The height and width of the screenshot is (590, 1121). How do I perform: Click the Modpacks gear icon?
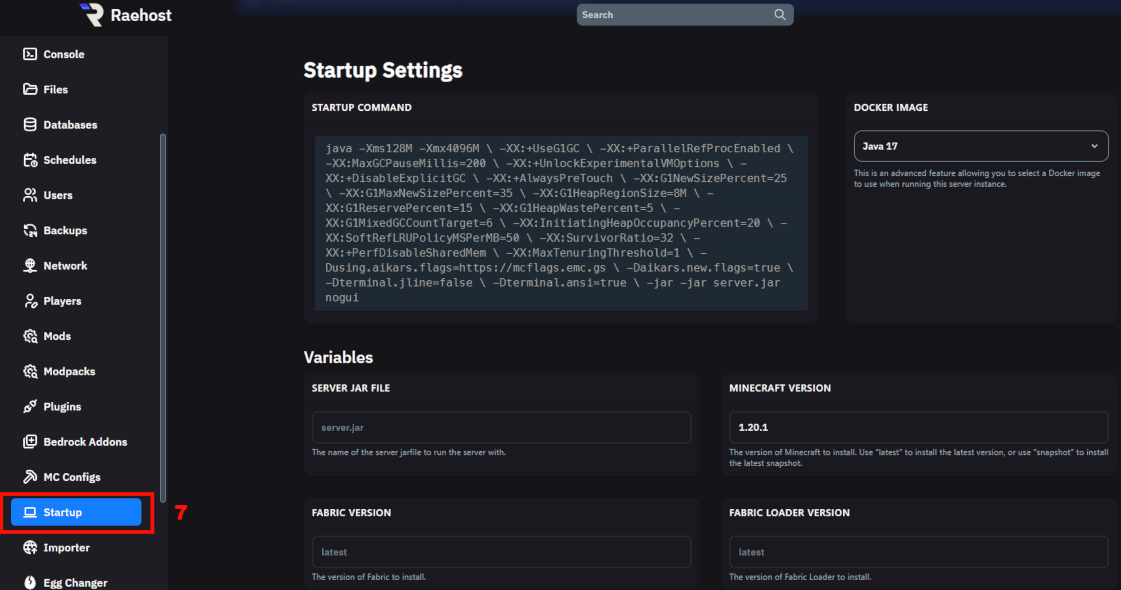(x=30, y=371)
